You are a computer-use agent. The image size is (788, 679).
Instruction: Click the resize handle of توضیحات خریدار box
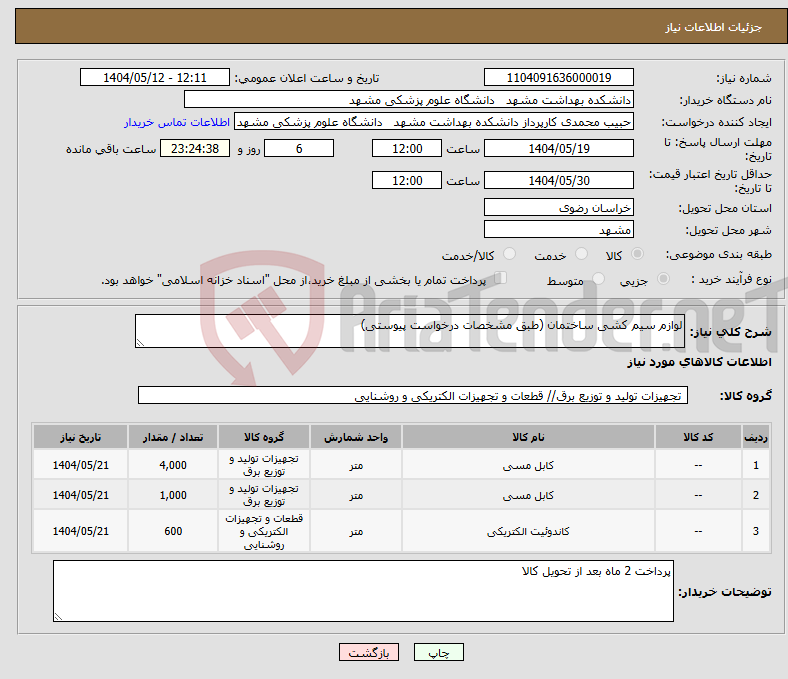58,617
